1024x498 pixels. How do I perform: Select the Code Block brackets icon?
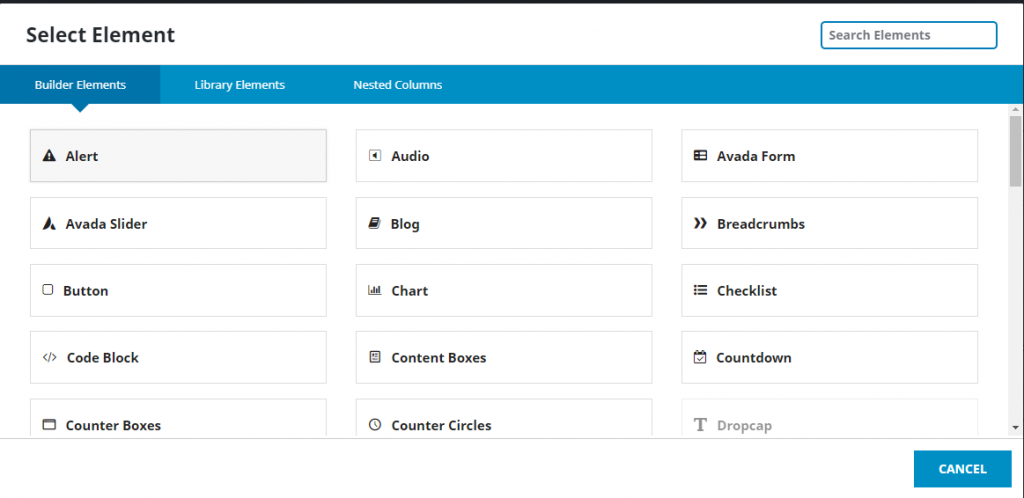(x=50, y=358)
